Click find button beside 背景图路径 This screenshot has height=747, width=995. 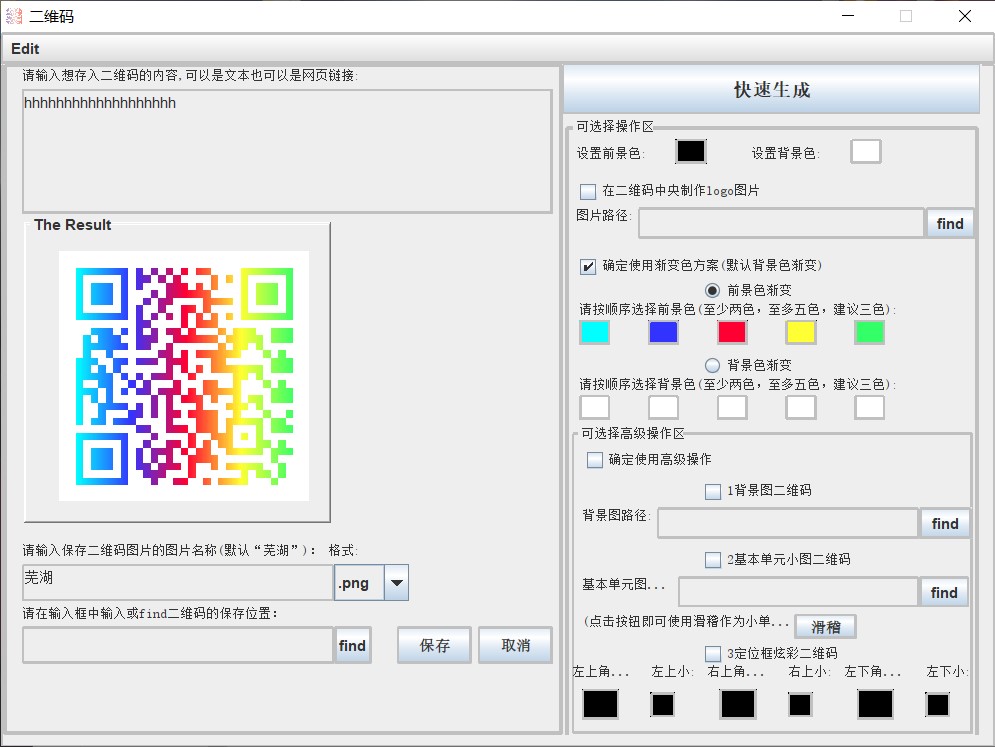[x=945, y=523]
